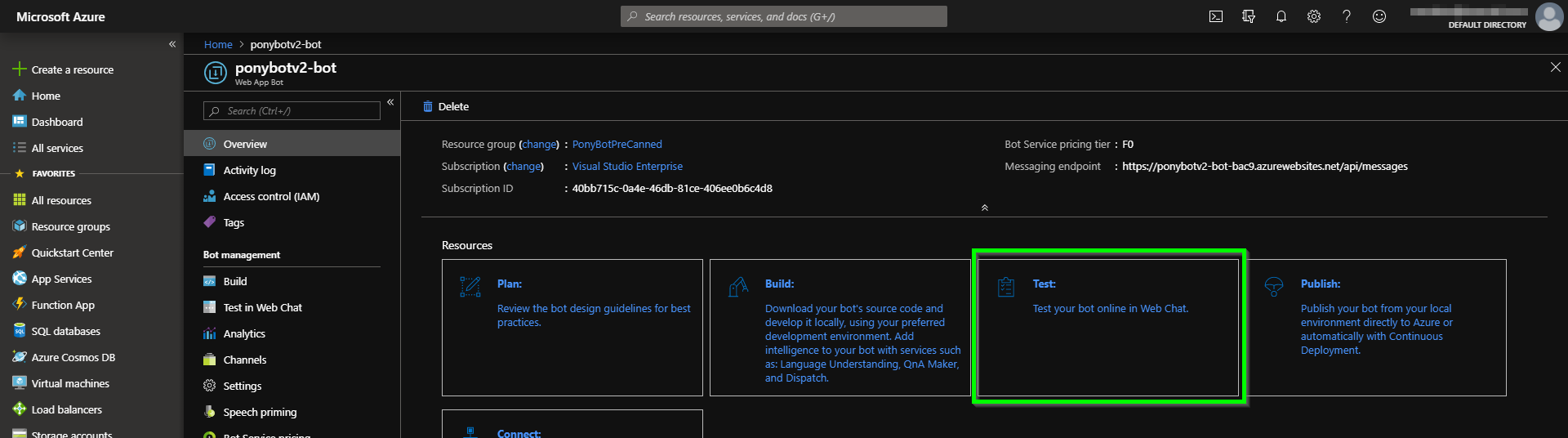Click the App Services globe icon
Image resolution: width=1568 pixels, height=438 pixels.
[x=20, y=279]
